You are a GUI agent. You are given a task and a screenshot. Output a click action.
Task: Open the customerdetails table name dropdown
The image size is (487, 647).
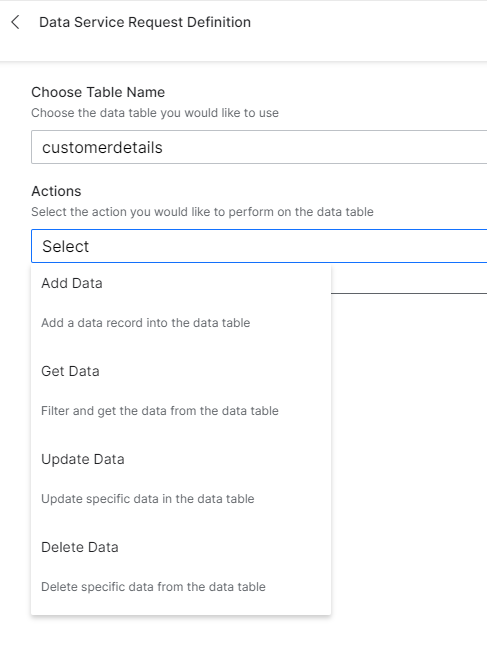[259, 147]
